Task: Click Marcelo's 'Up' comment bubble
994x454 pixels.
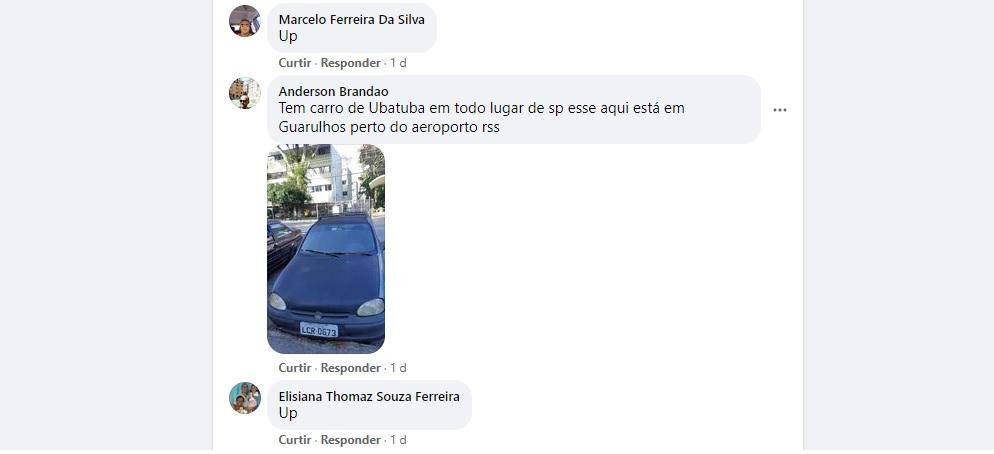Action: (352, 28)
